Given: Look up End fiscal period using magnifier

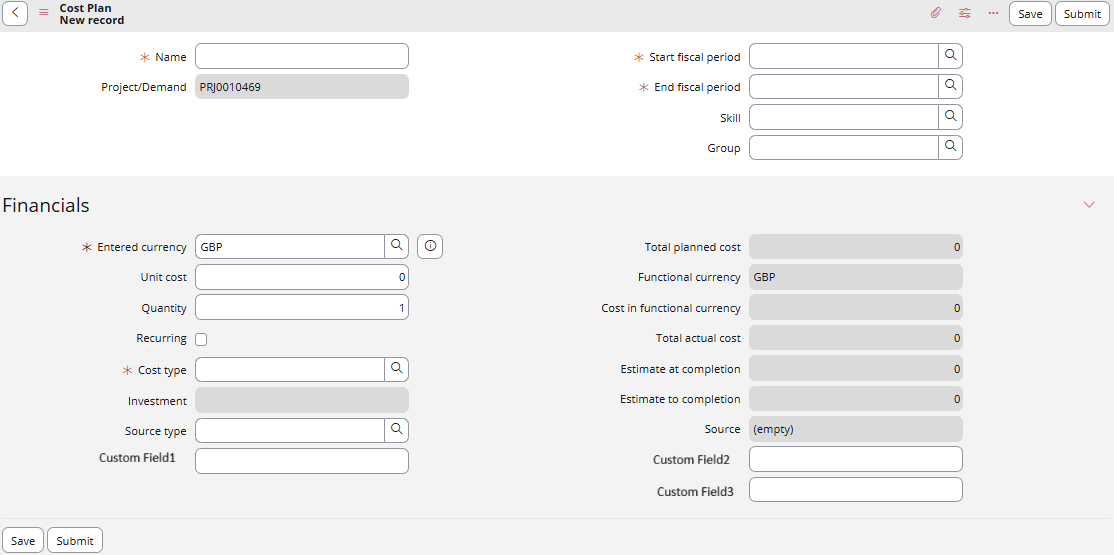Looking at the screenshot, I should (x=951, y=86).
